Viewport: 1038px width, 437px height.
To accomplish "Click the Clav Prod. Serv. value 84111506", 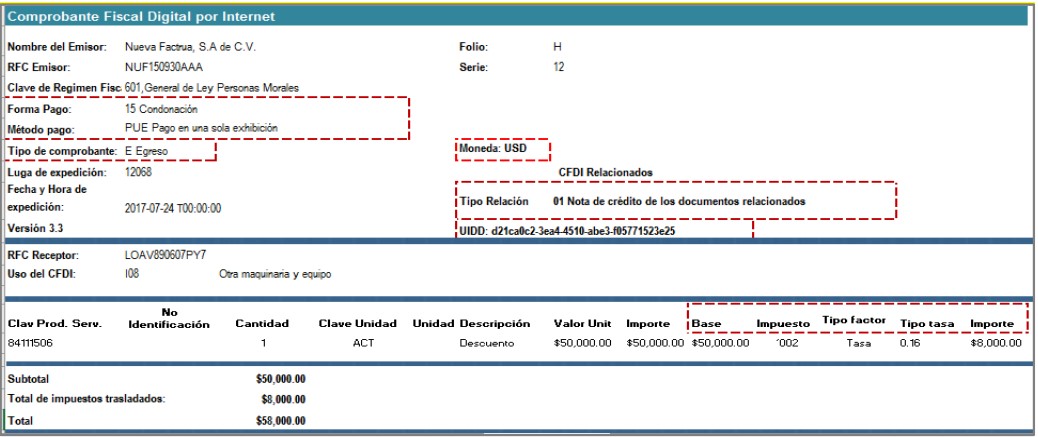I will tap(32, 343).
